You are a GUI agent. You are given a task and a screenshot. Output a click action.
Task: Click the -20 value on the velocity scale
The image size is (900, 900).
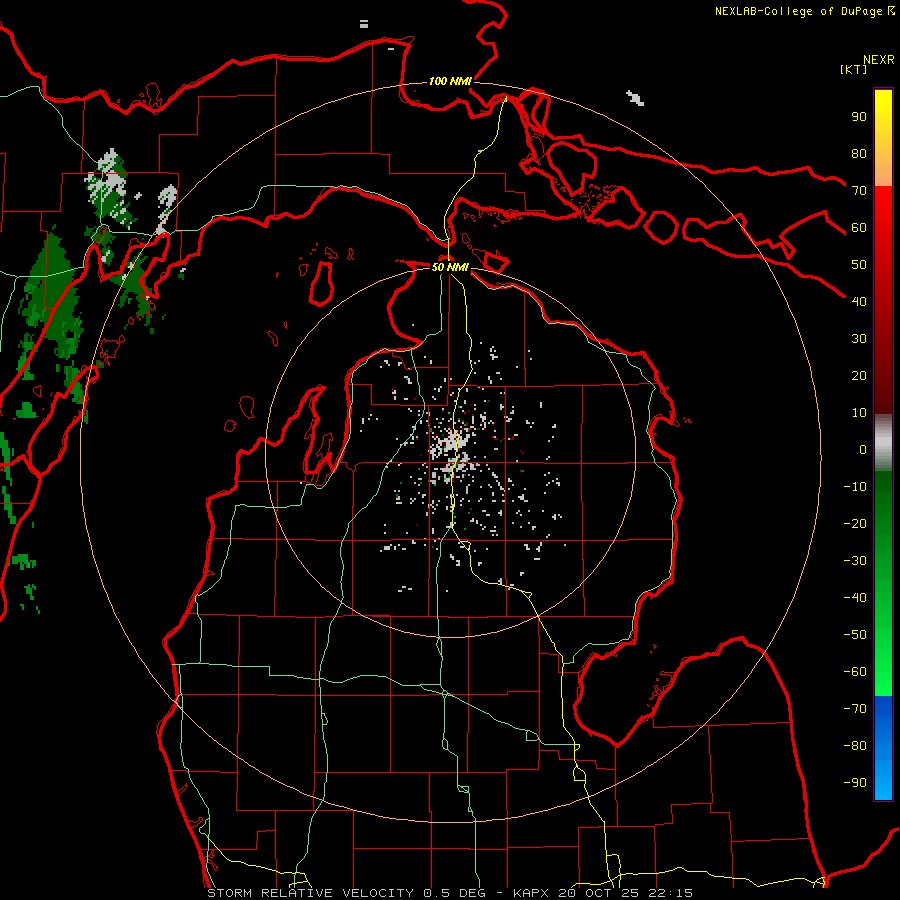pyautogui.click(x=855, y=523)
